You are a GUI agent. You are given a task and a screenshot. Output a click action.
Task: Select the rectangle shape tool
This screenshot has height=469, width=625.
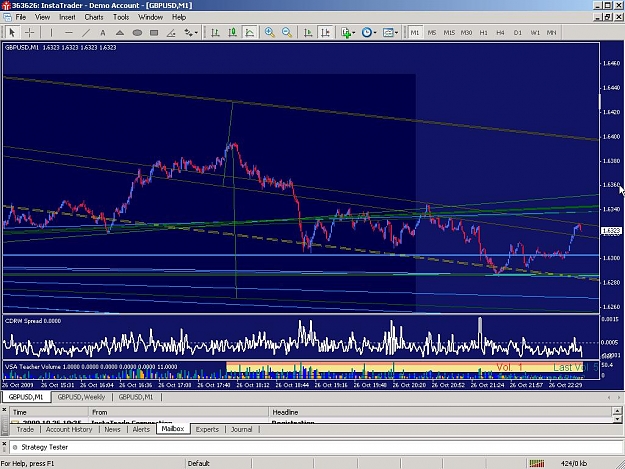click(x=154, y=33)
